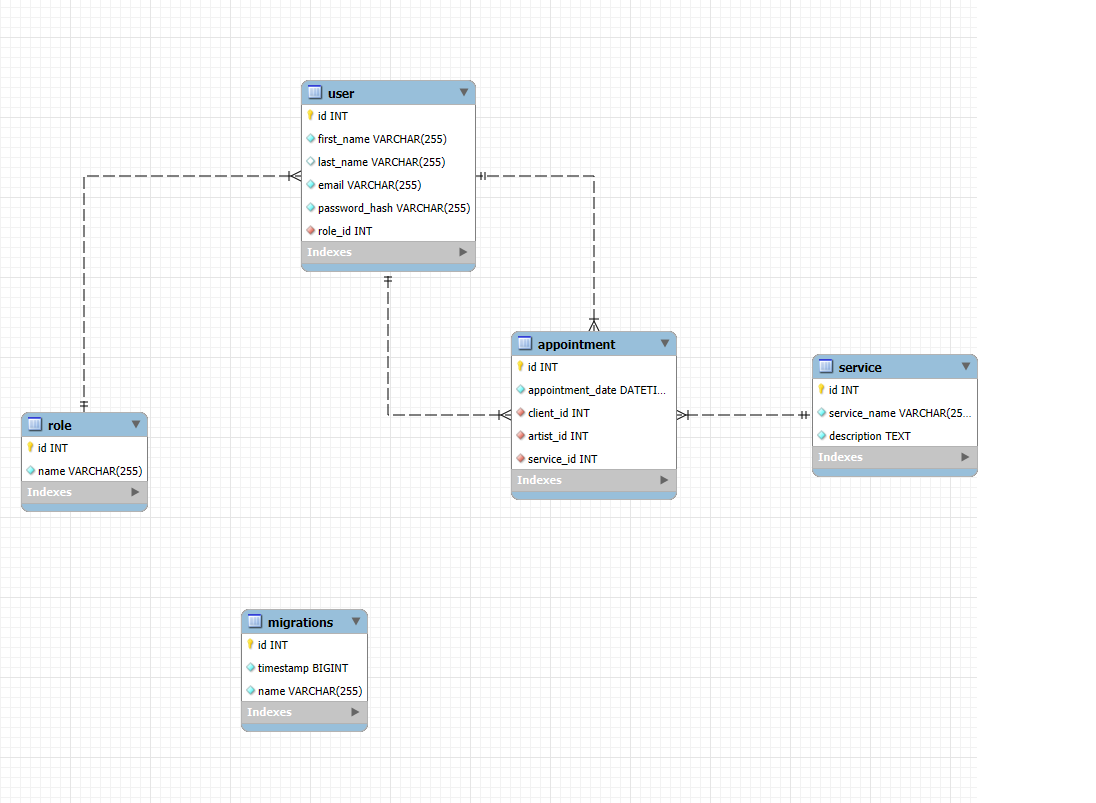
Task: Collapse the user table via its header arrow
Action: 464,92
